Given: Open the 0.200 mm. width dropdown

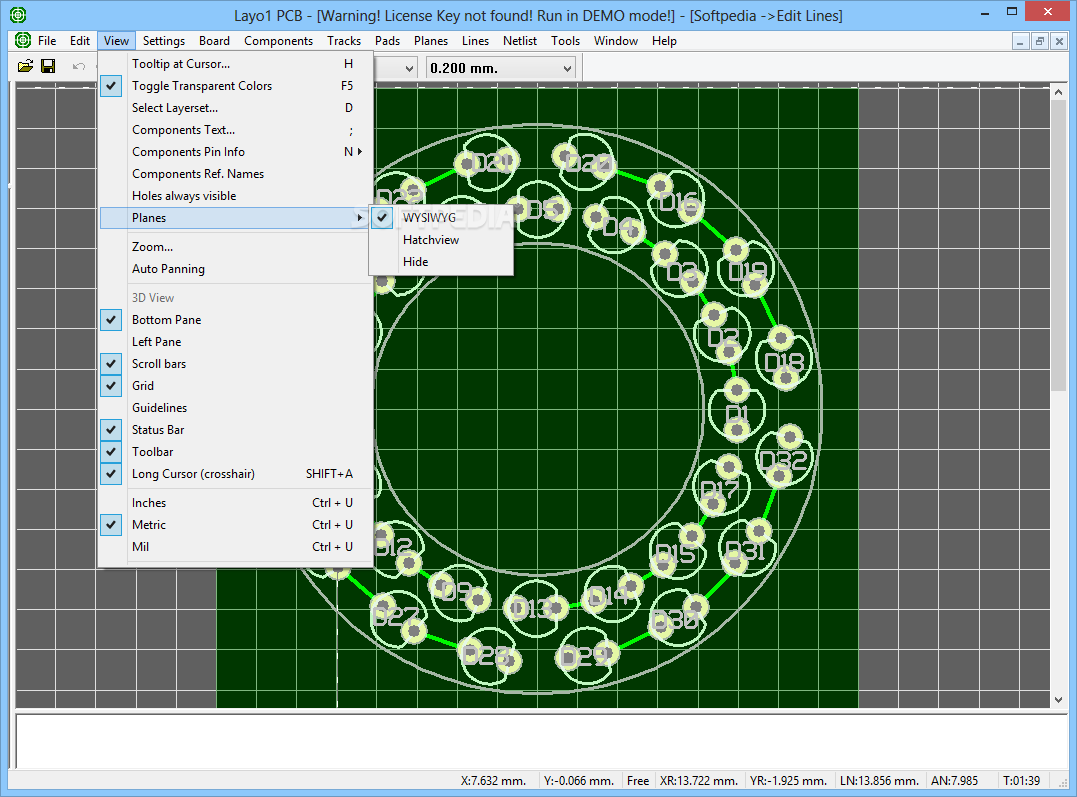Looking at the screenshot, I should point(567,68).
